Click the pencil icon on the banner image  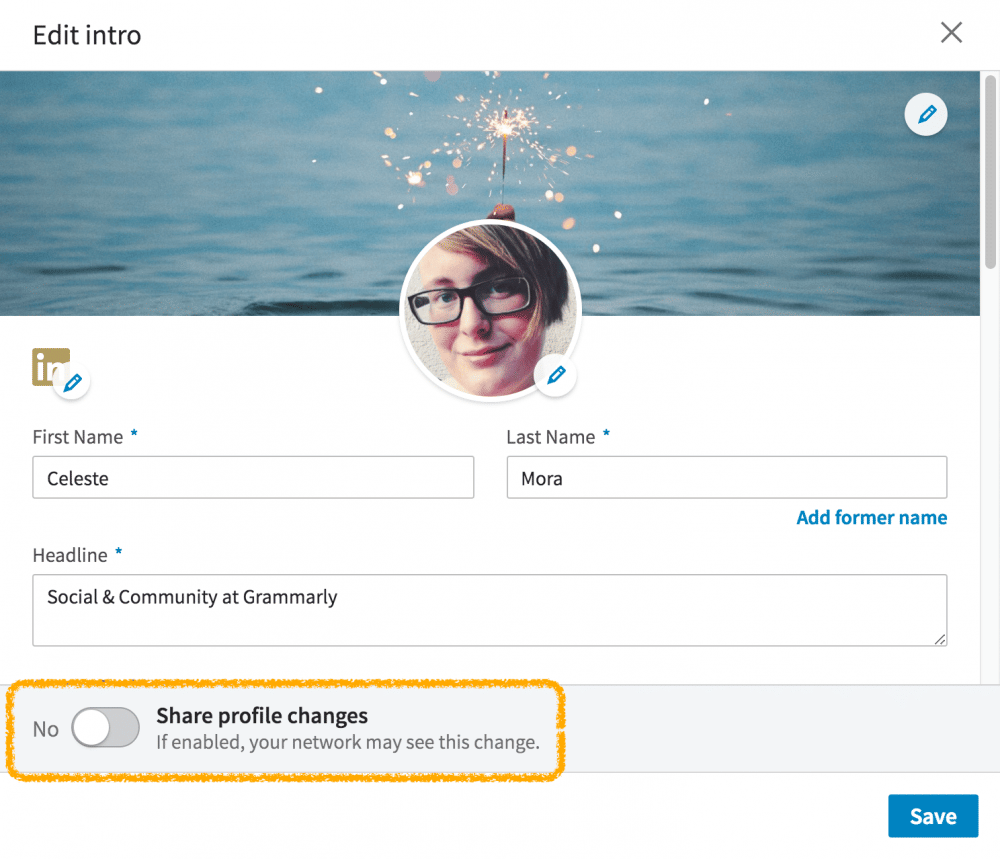pyautogui.click(x=926, y=115)
